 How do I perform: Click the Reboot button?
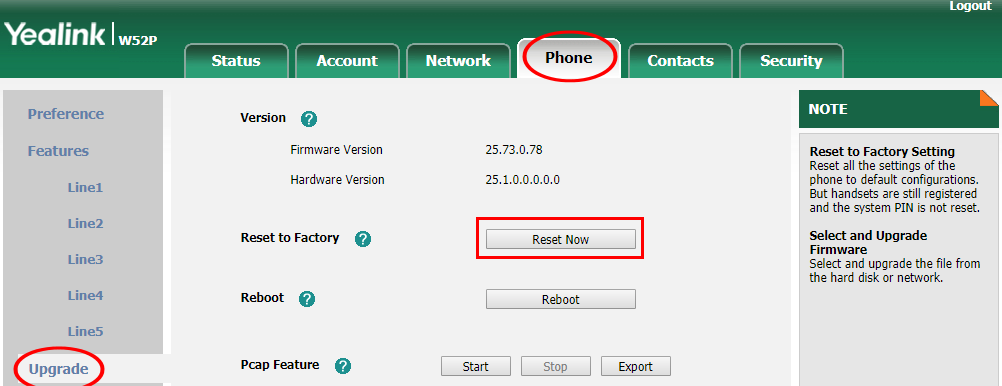pos(560,299)
